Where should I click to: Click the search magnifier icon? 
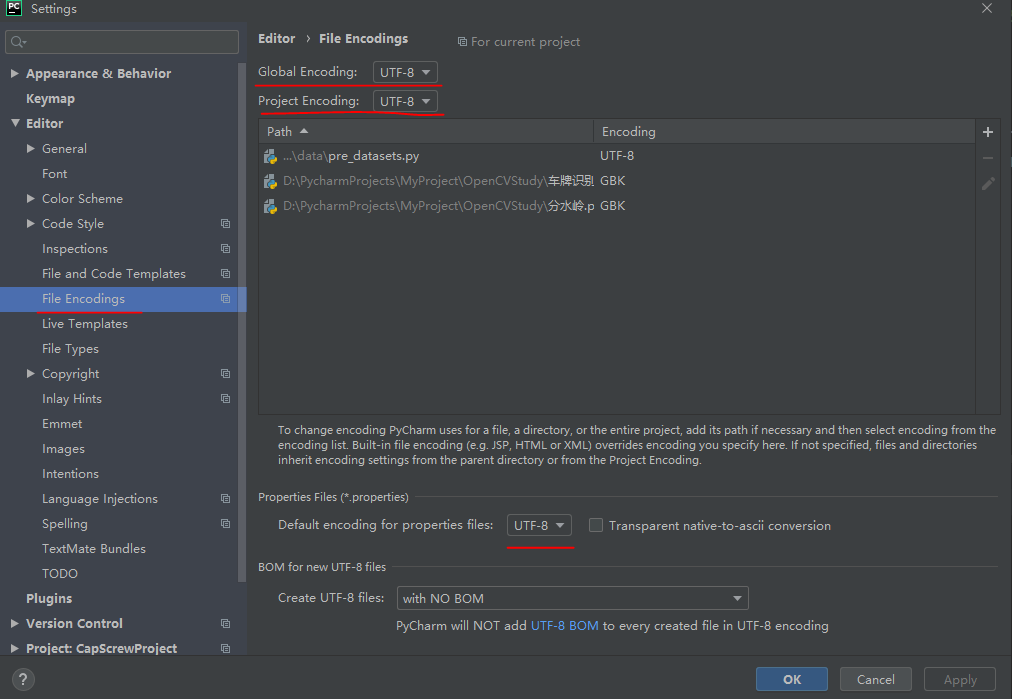[x=18, y=42]
